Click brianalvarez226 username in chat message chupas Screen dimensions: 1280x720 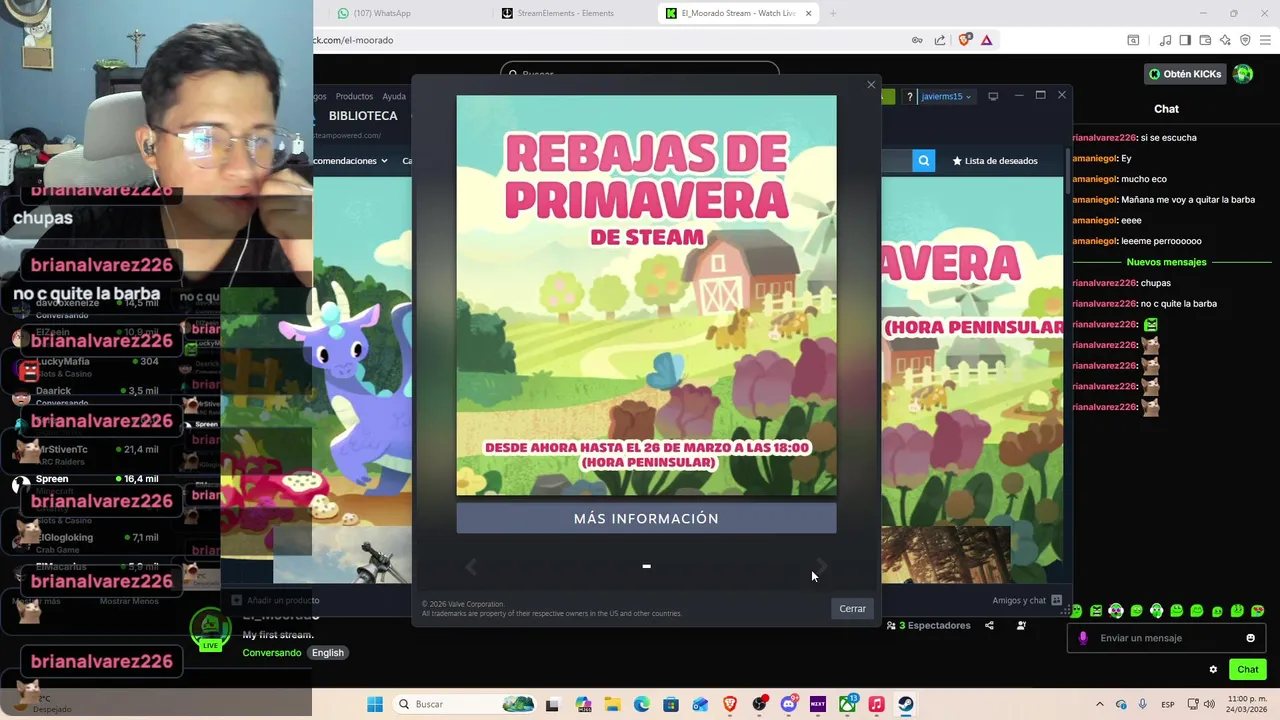[1104, 283]
